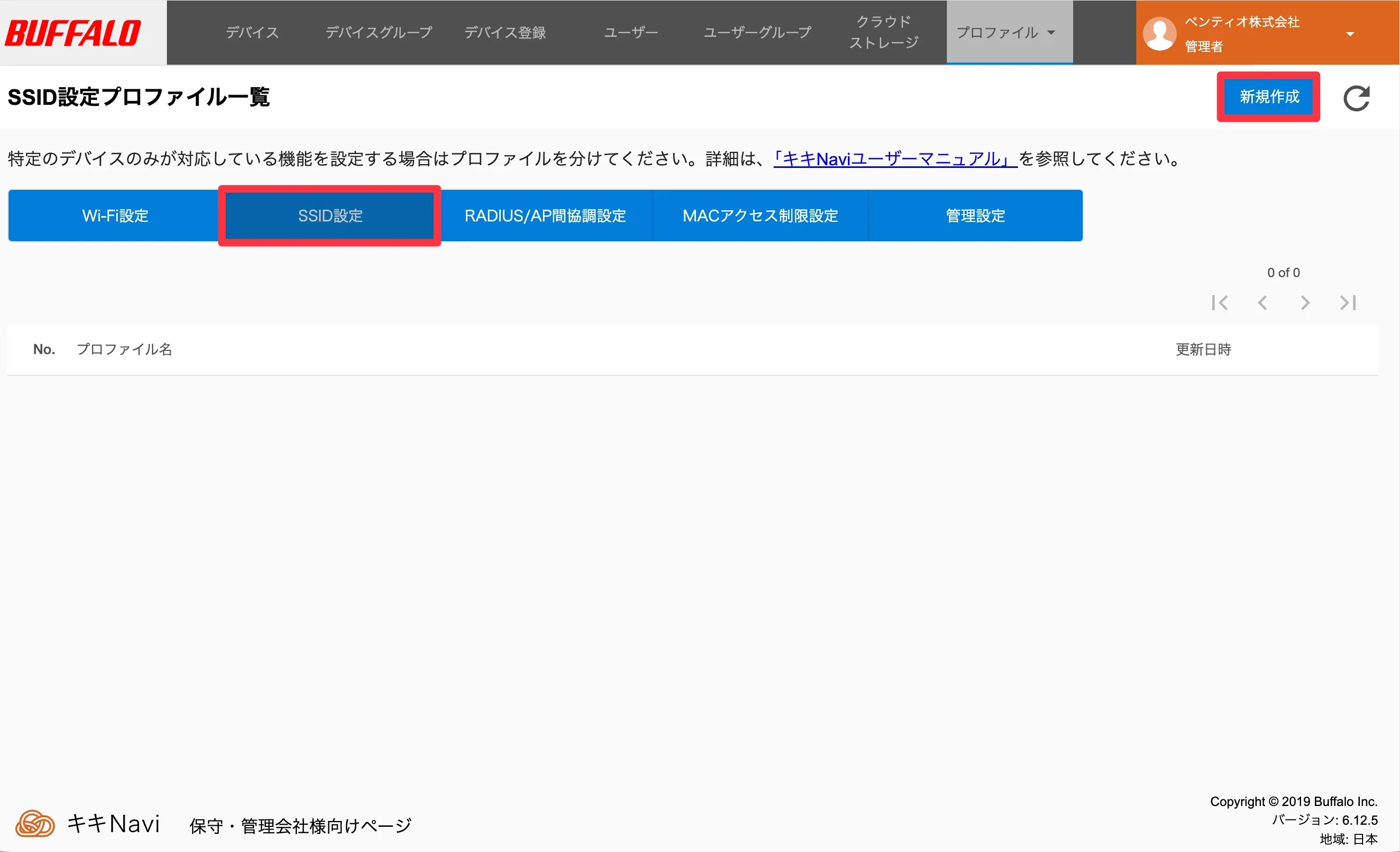Select クラウドストレージ in navigation bar
This screenshot has height=852, width=1400.
(884, 33)
